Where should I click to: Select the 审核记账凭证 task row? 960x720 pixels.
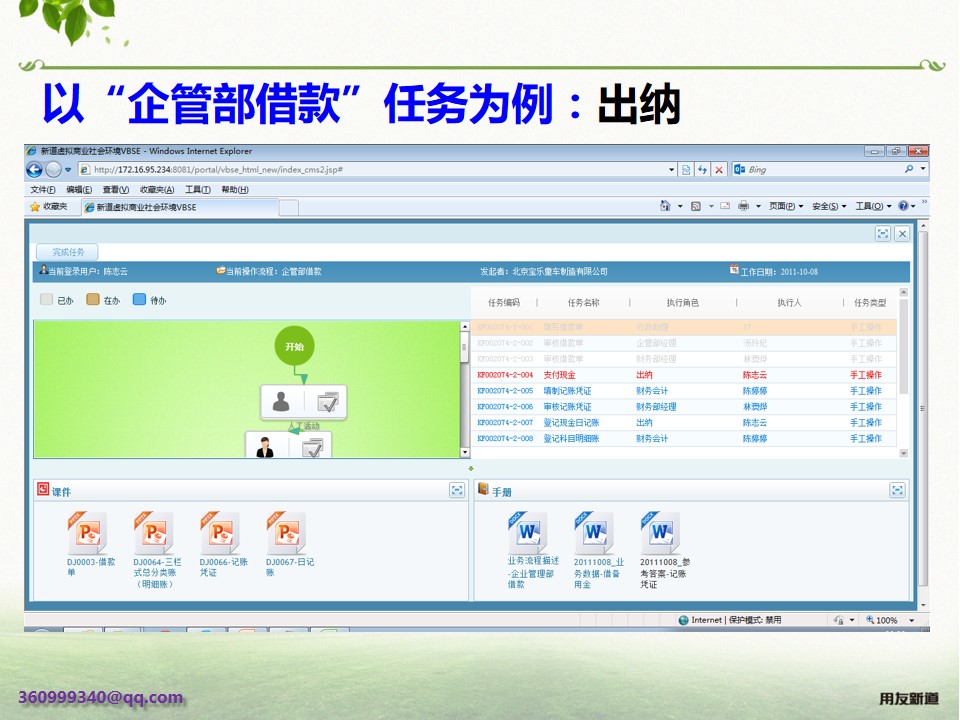point(685,407)
